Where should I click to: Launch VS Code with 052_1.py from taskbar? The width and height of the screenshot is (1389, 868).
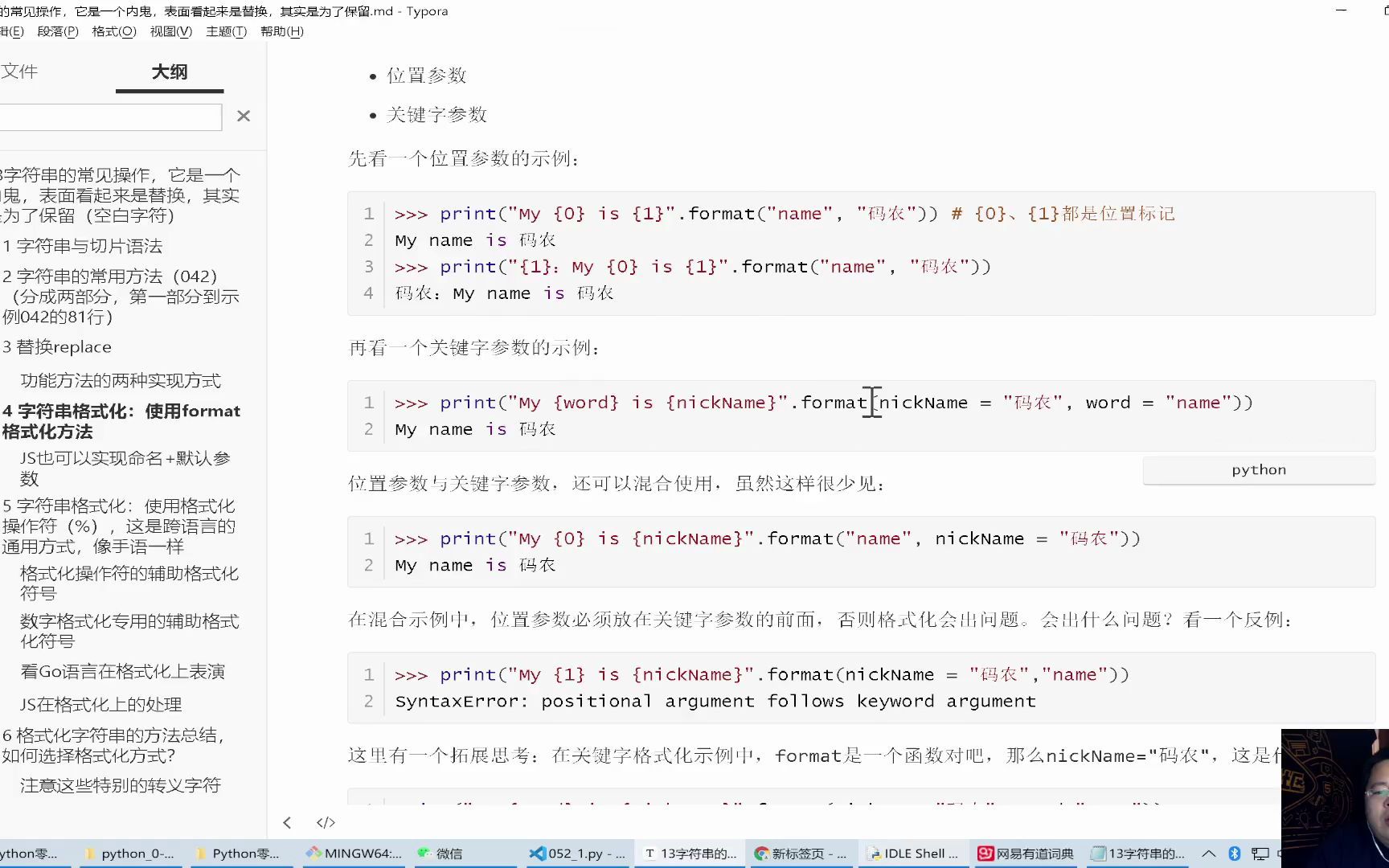(578, 854)
